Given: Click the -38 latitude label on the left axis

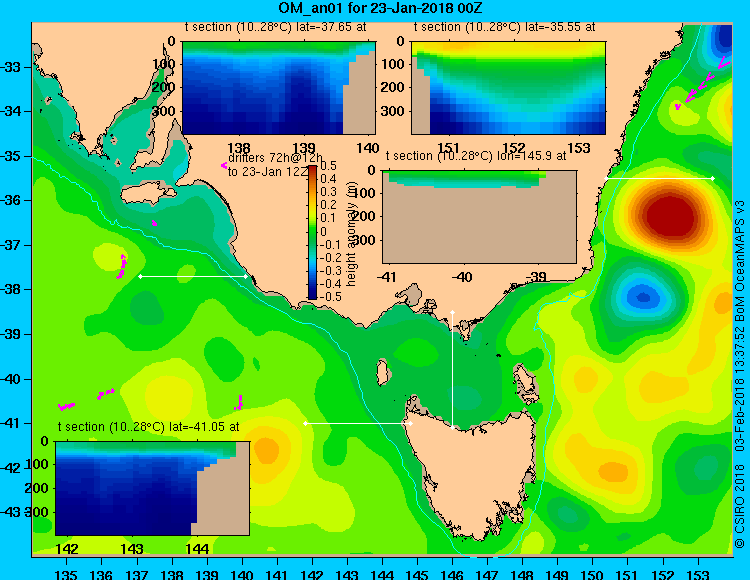Looking at the screenshot, I should pyautogui.click(x=11, y=289).
